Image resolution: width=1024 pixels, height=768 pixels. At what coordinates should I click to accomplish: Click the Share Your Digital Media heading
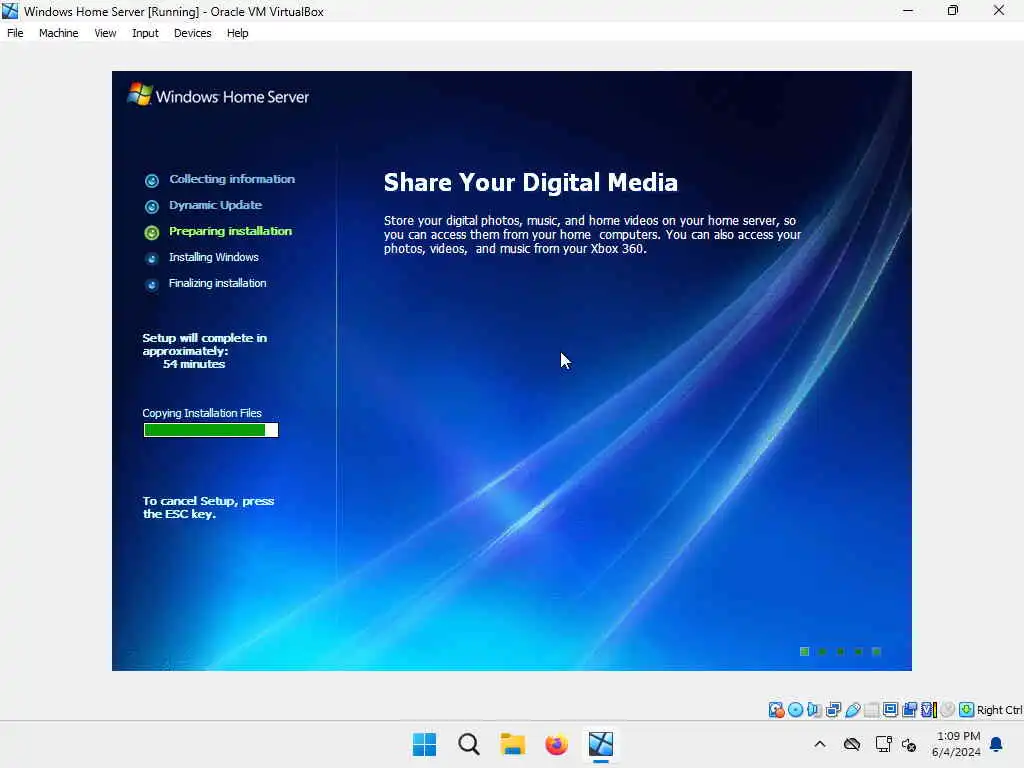click(x=530, y=182)
